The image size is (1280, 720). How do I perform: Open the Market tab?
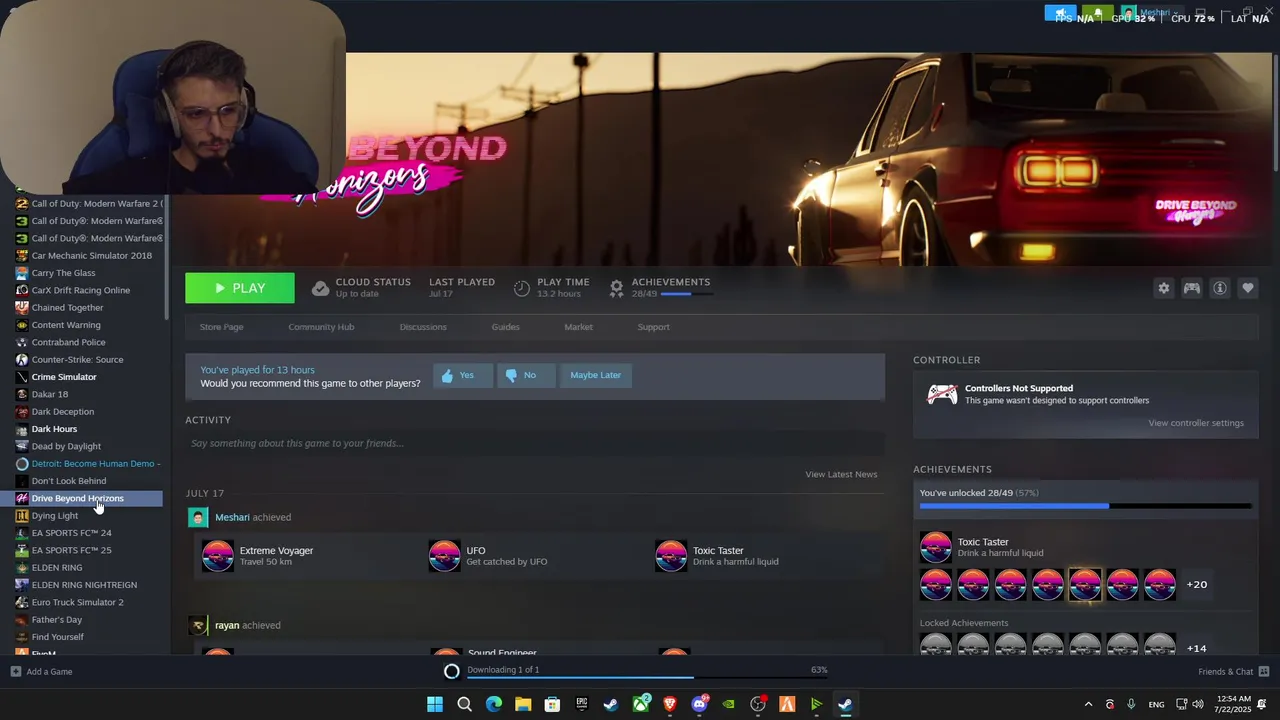point(578,327)
